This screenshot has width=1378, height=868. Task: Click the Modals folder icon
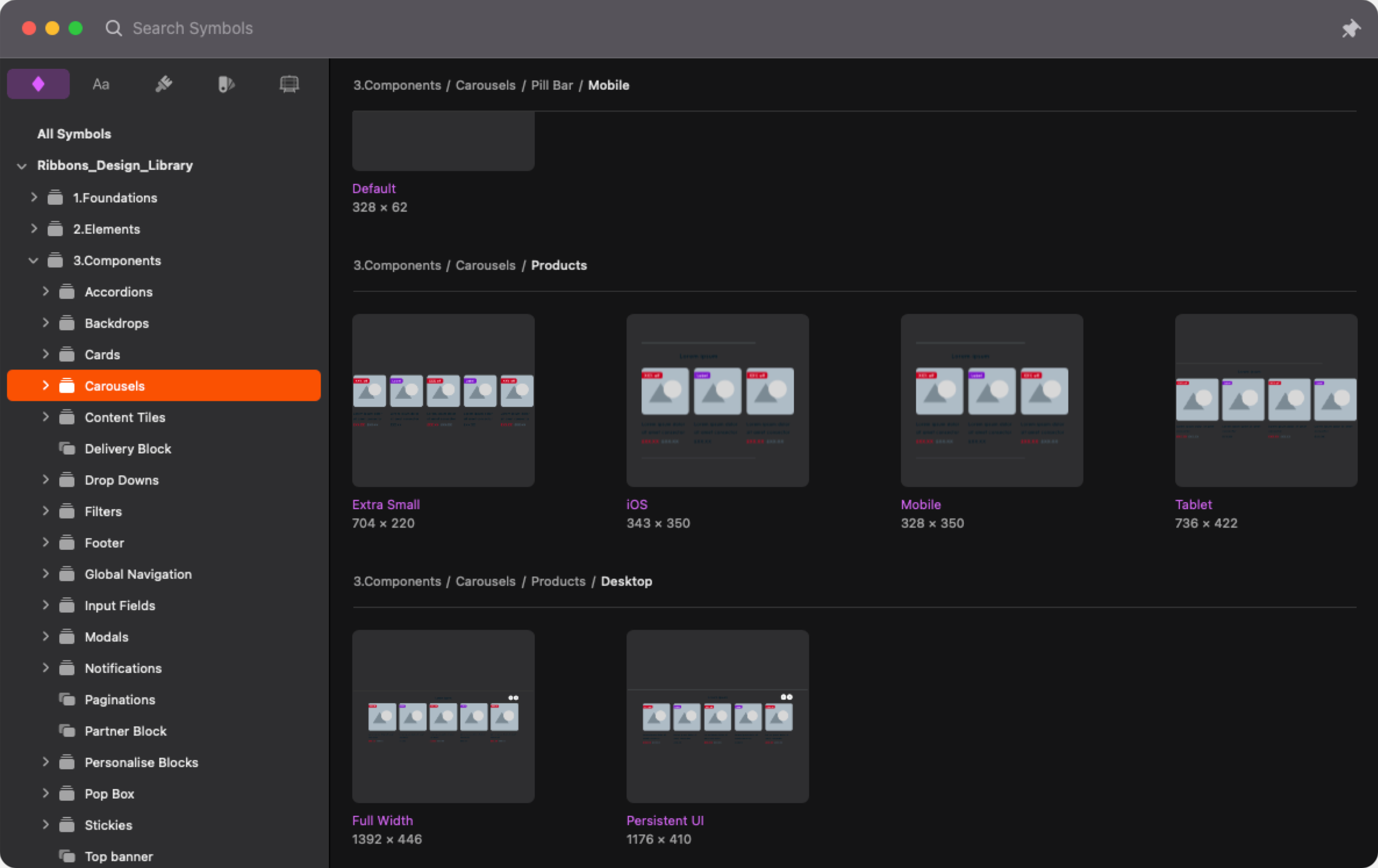coord(67,636)
